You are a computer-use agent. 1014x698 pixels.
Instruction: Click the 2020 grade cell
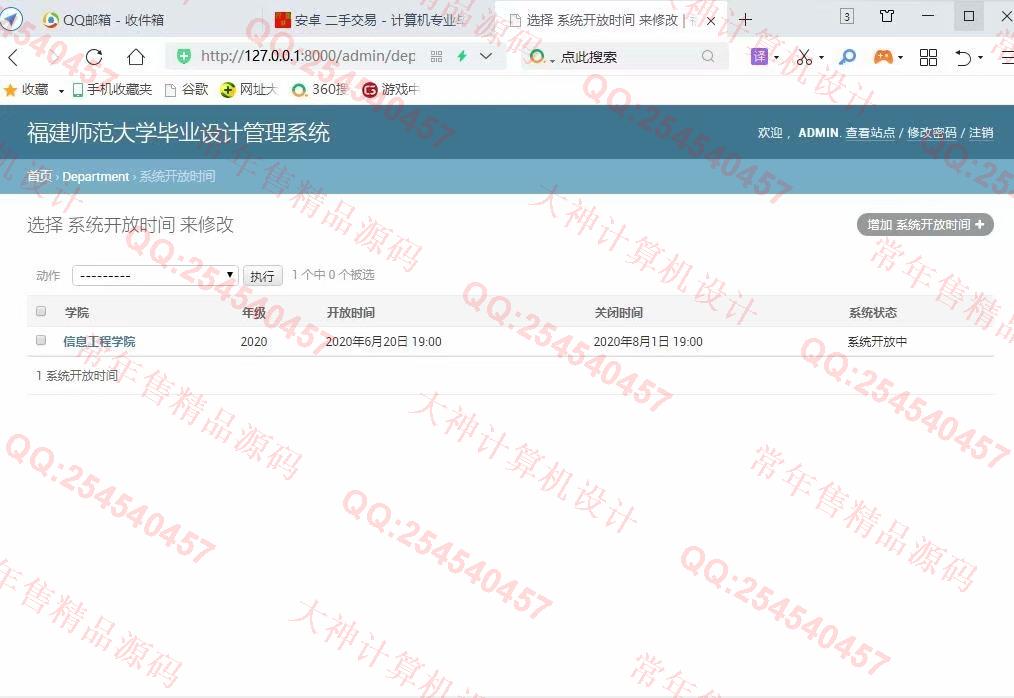(x=254, y=342)
